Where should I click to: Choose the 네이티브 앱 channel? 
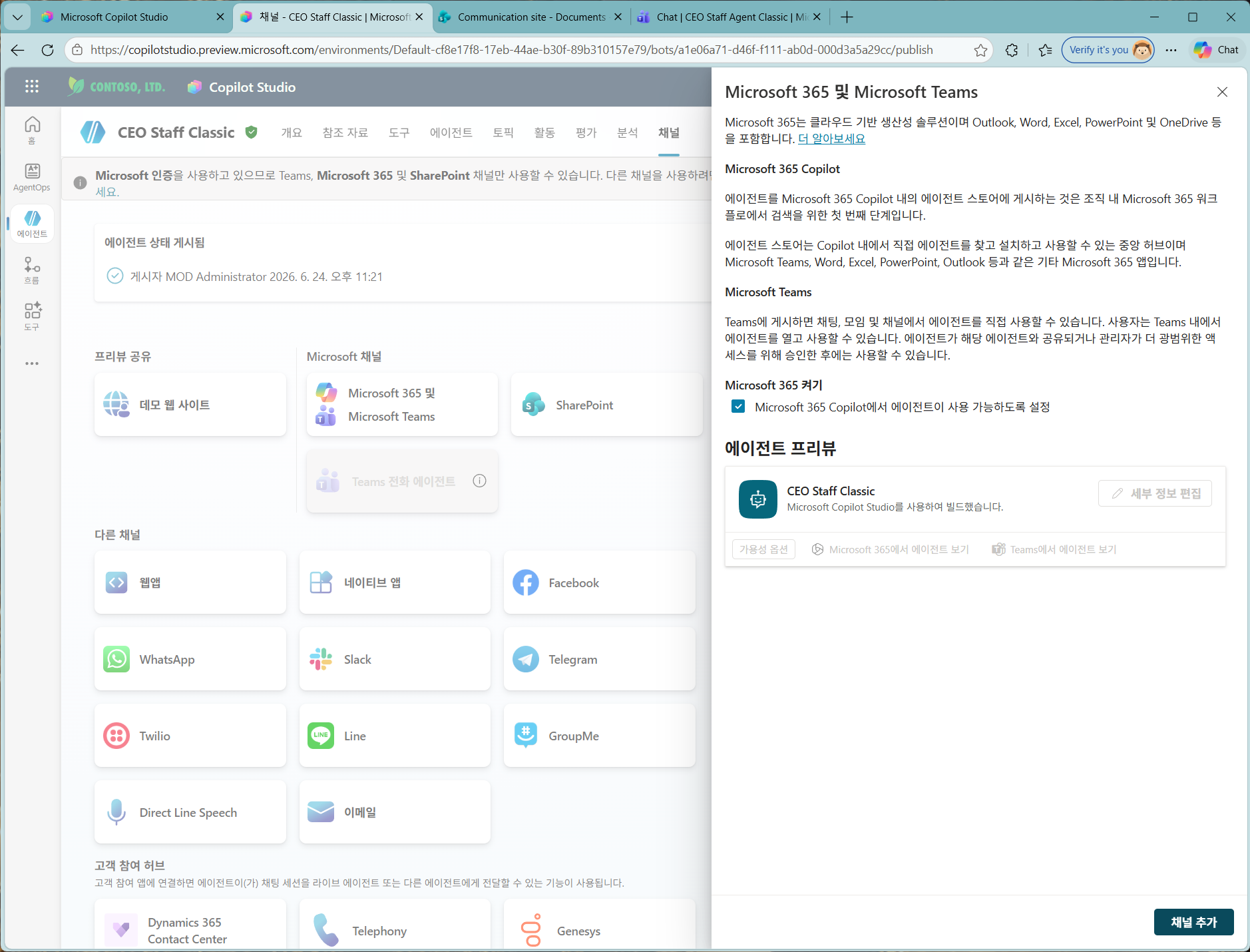[395, 583]
